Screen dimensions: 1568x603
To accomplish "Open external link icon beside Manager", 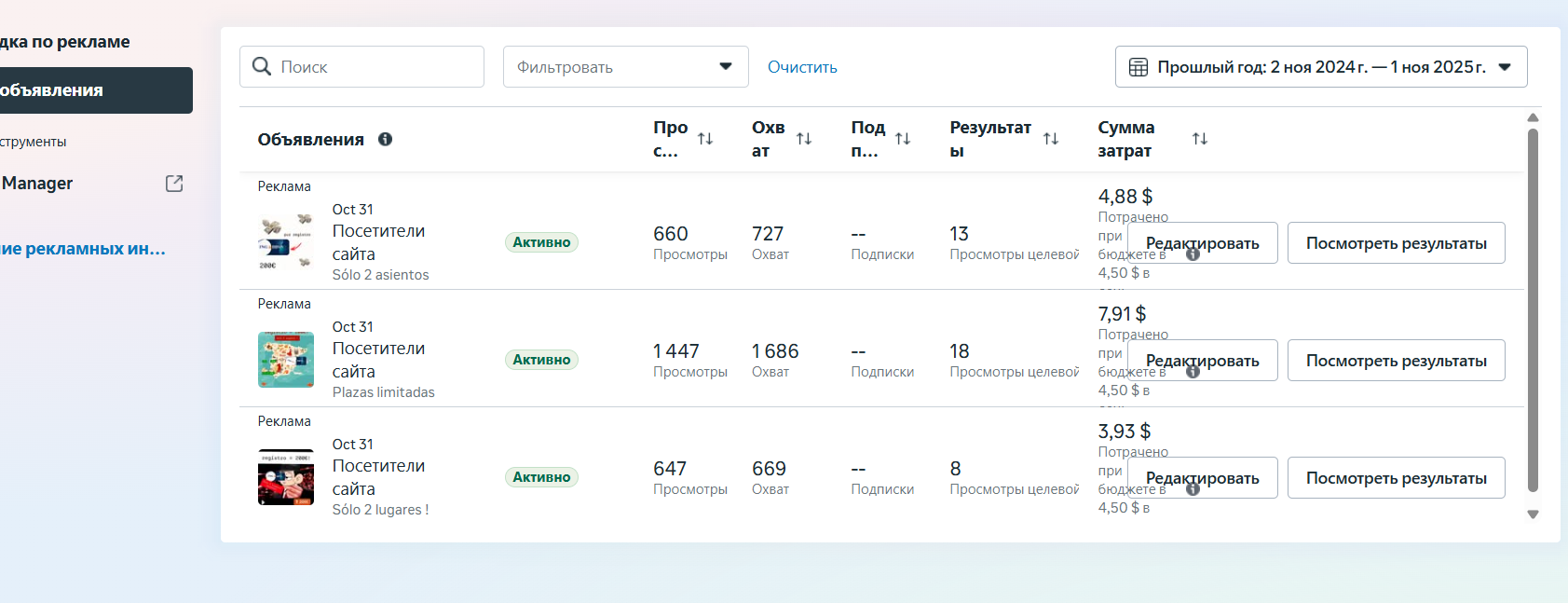I will (x=174, y=184).
